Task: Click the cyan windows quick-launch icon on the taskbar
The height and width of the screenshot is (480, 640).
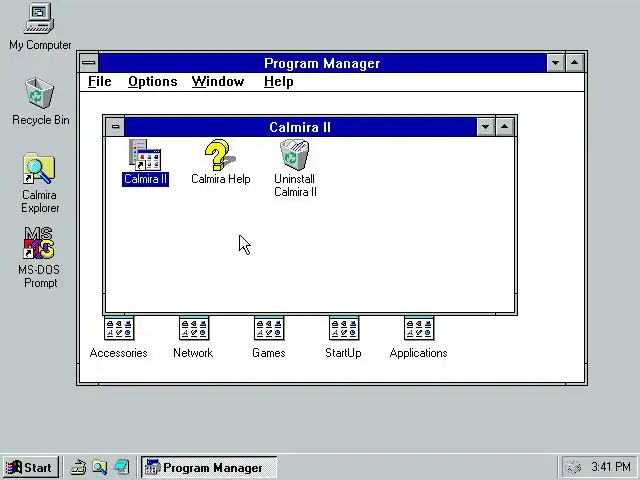Action: click(122, 467)
